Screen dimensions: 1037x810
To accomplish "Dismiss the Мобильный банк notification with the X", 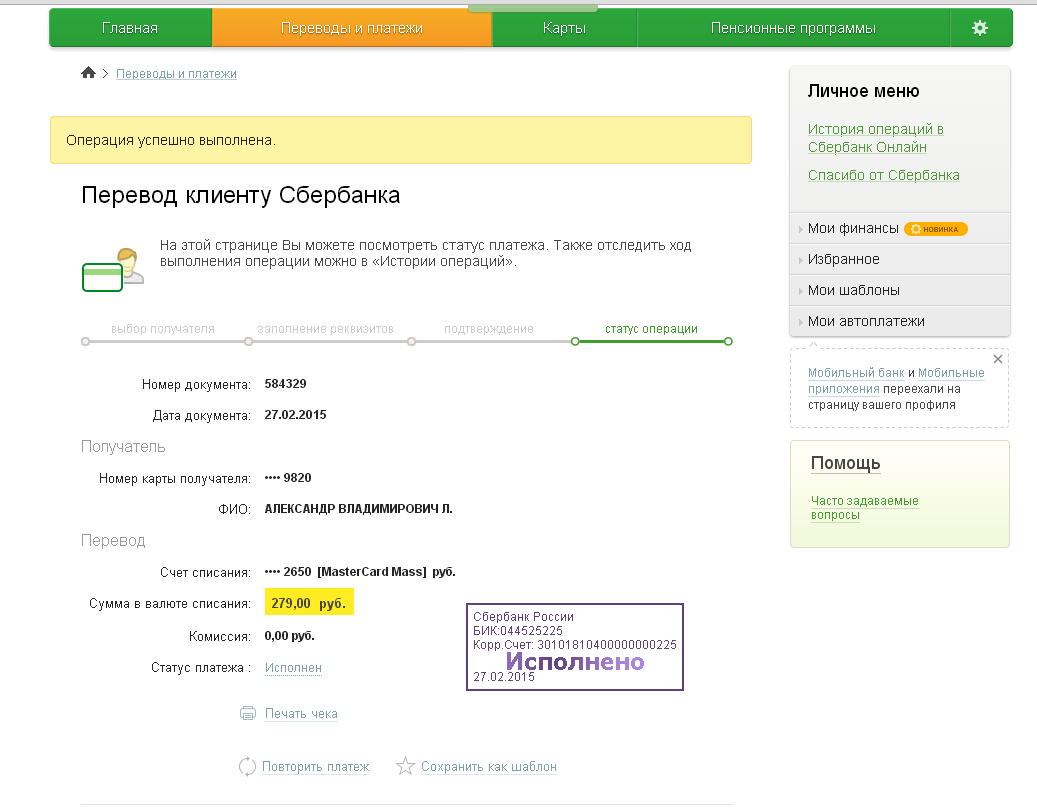I will pos(997,358).
